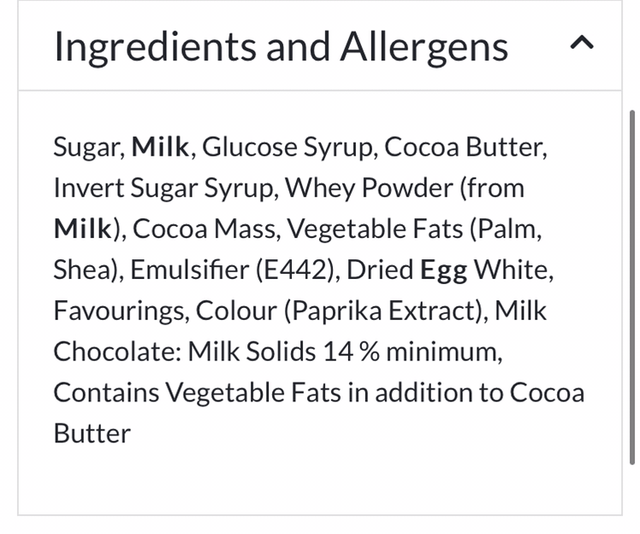Image resolution: width=640 pixels, height=534 pixels.
Task: Click the word Sugar at the start
Action: click(x=87, y=148)
